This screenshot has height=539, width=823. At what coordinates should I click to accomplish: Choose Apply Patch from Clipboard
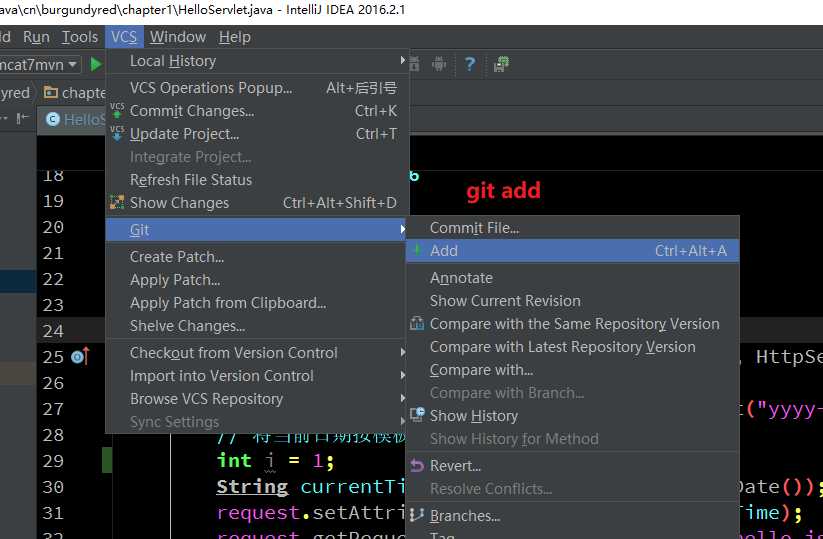point(257,303)
